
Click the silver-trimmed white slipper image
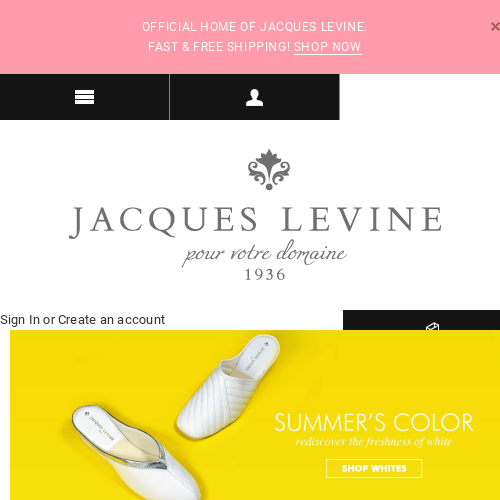pyautogui.click(x=137, y=453)
